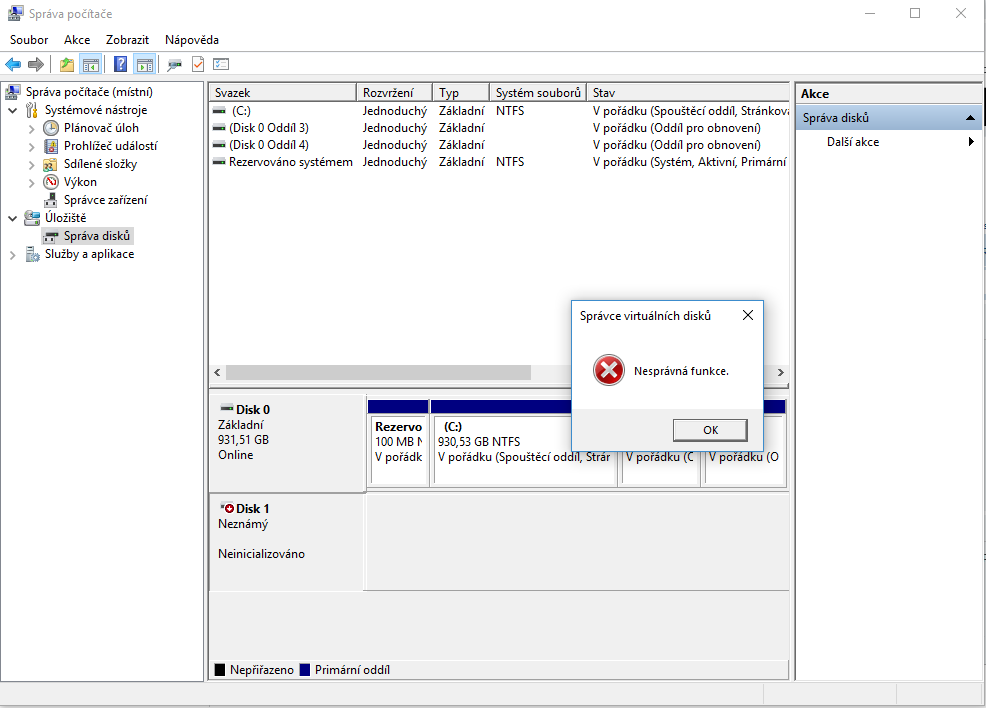
Task: Sort by the Rozvržení column header
Action: click(395, 92)
